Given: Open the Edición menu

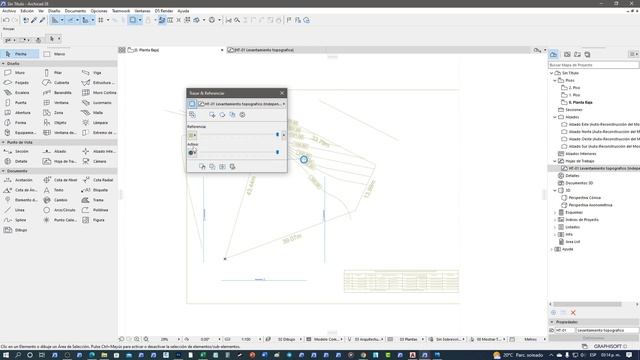Looking at the screenshot, I should coord(27,11).
